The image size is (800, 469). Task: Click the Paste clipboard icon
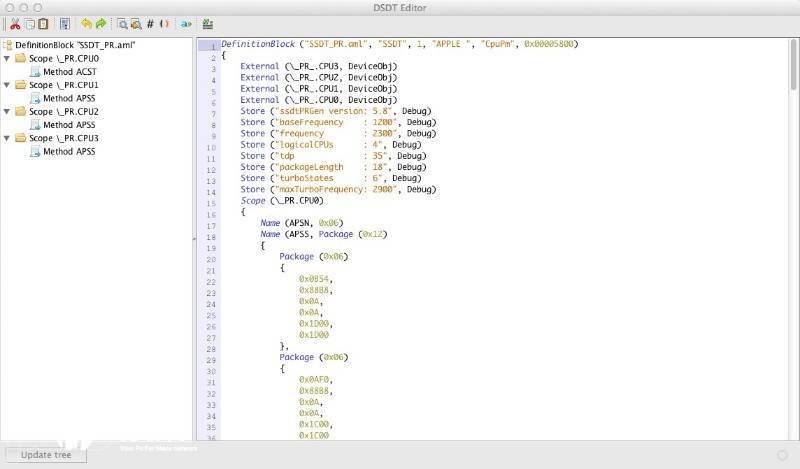tap(43, 23)
